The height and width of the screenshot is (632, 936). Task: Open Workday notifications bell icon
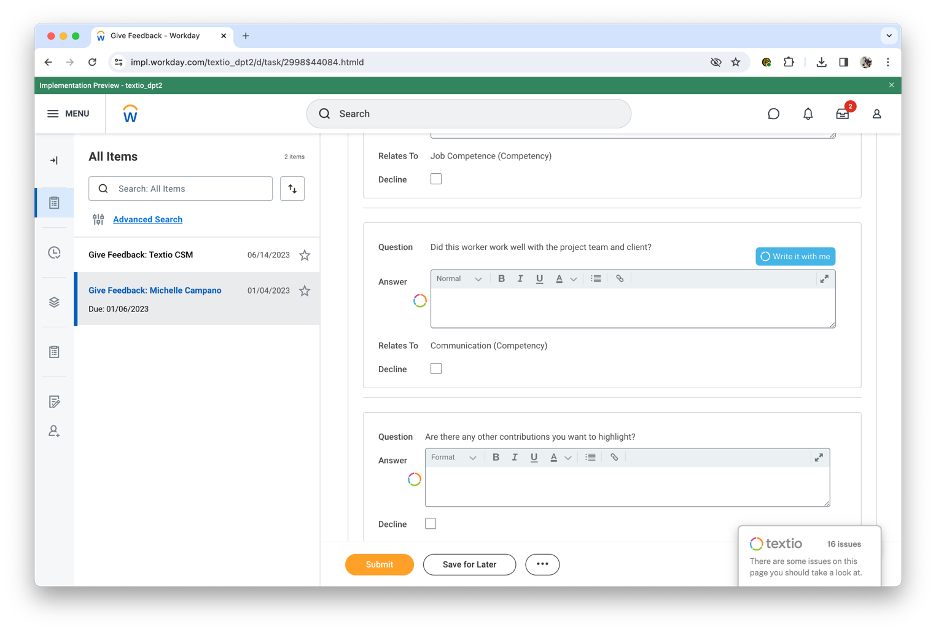tap(808, 114)
